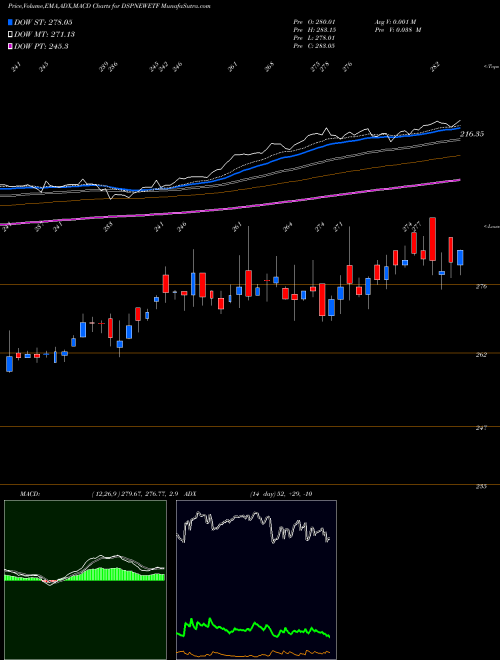Click the MACD indicator label
Screen dimensions: 500x660
pyautogui.click(x=29, y=494)
